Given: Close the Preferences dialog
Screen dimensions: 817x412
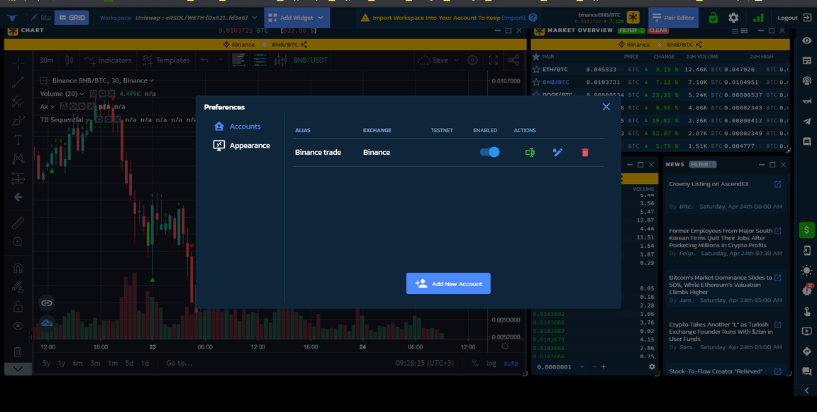Looking at the screenshot, I should 606,107.
